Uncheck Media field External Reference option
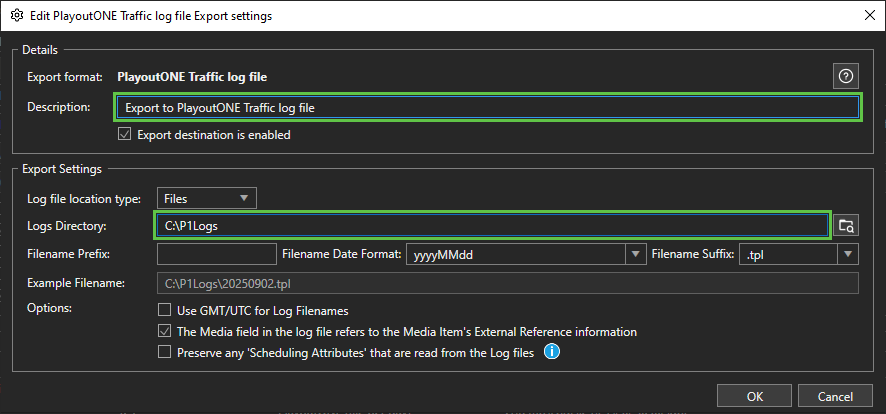The width and height of the screenshot is (886, 414). tap(164, 332)
